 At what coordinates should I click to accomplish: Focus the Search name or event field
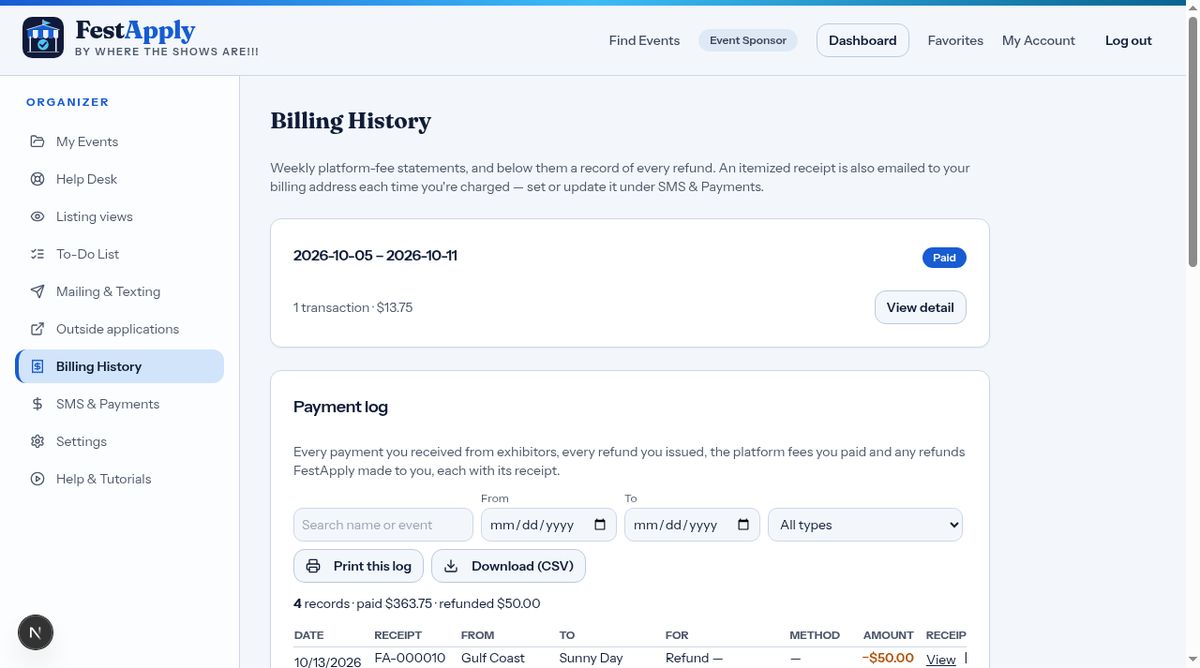point(383,524)
